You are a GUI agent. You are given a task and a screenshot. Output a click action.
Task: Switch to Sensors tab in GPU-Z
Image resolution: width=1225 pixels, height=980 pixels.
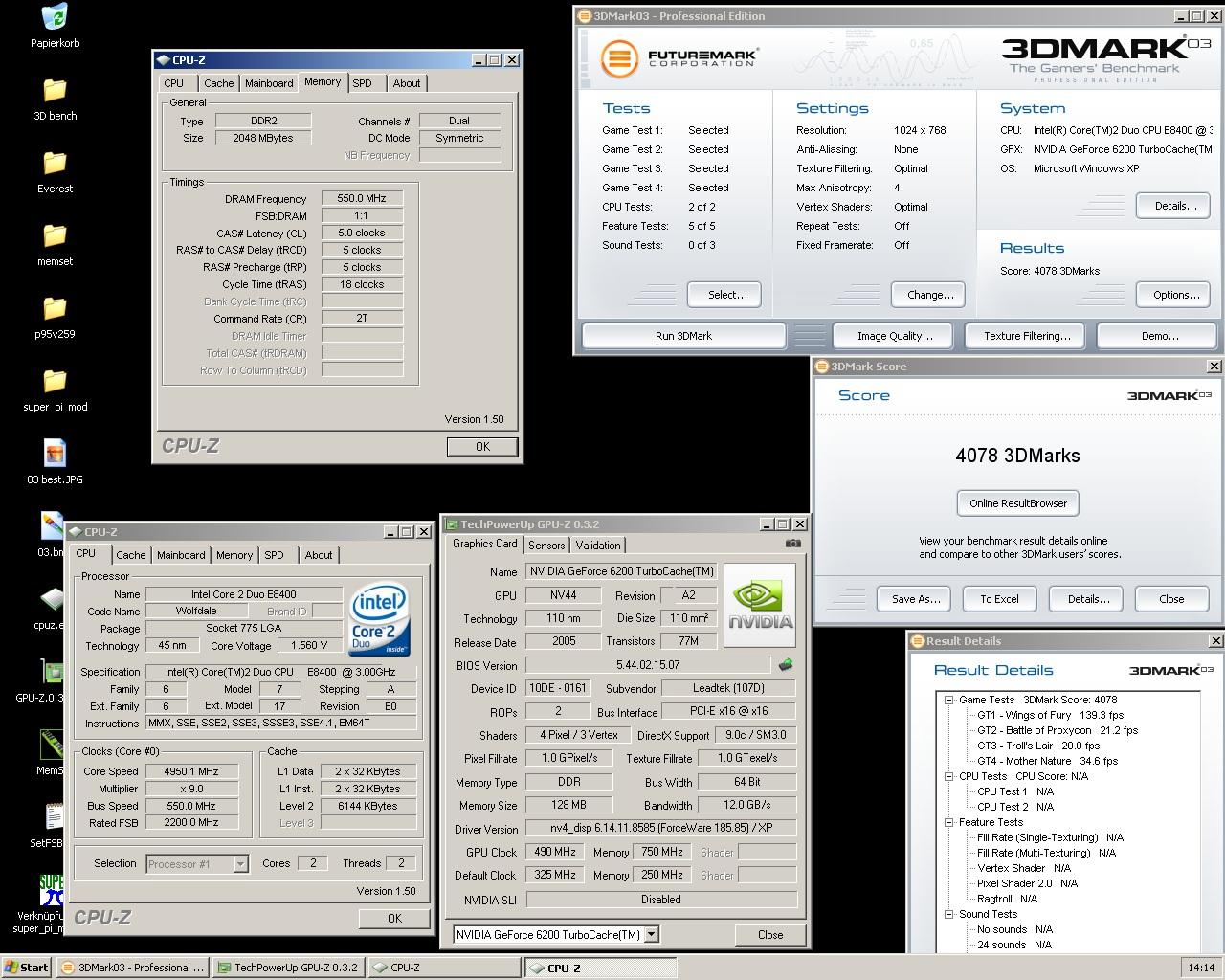click(546, 546)
